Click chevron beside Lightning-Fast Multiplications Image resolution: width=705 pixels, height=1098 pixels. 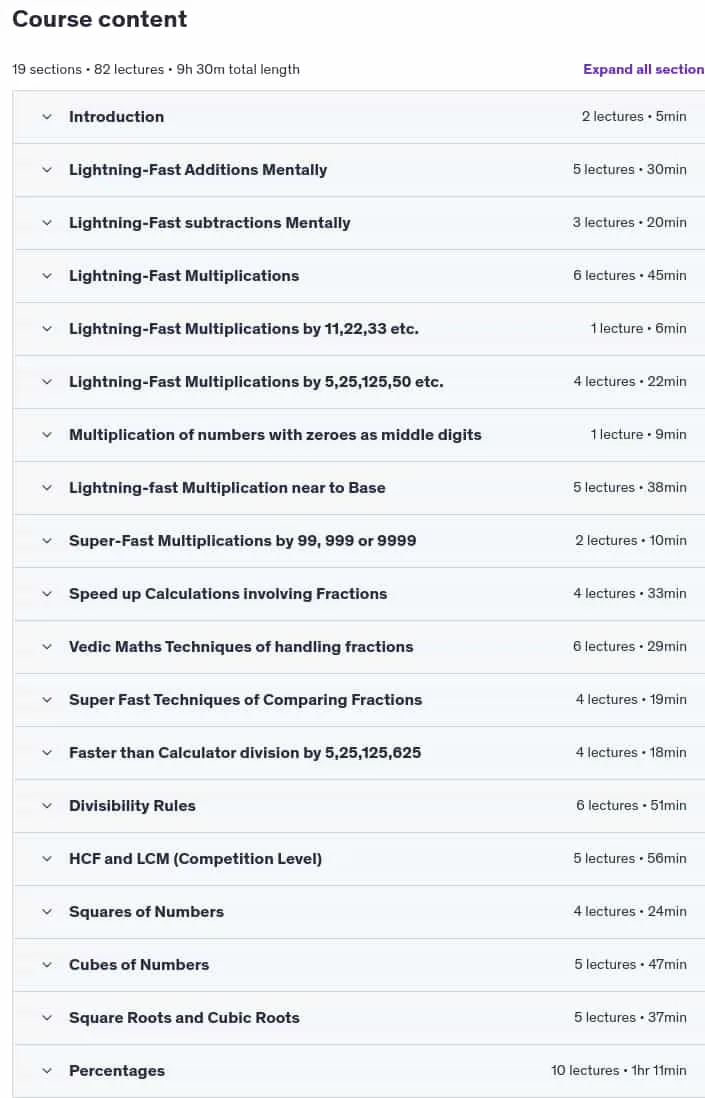(x=47, y=276)
